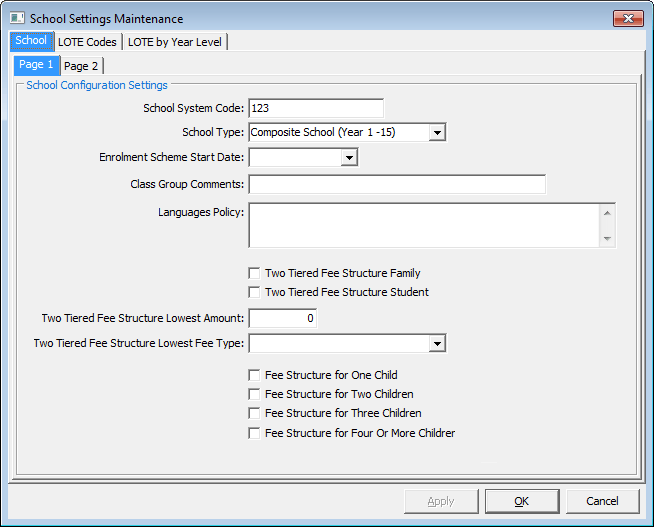Click the School System Code field
Image resolution: width=654 pixels, height=527 pixels.
tap(316, 108)
